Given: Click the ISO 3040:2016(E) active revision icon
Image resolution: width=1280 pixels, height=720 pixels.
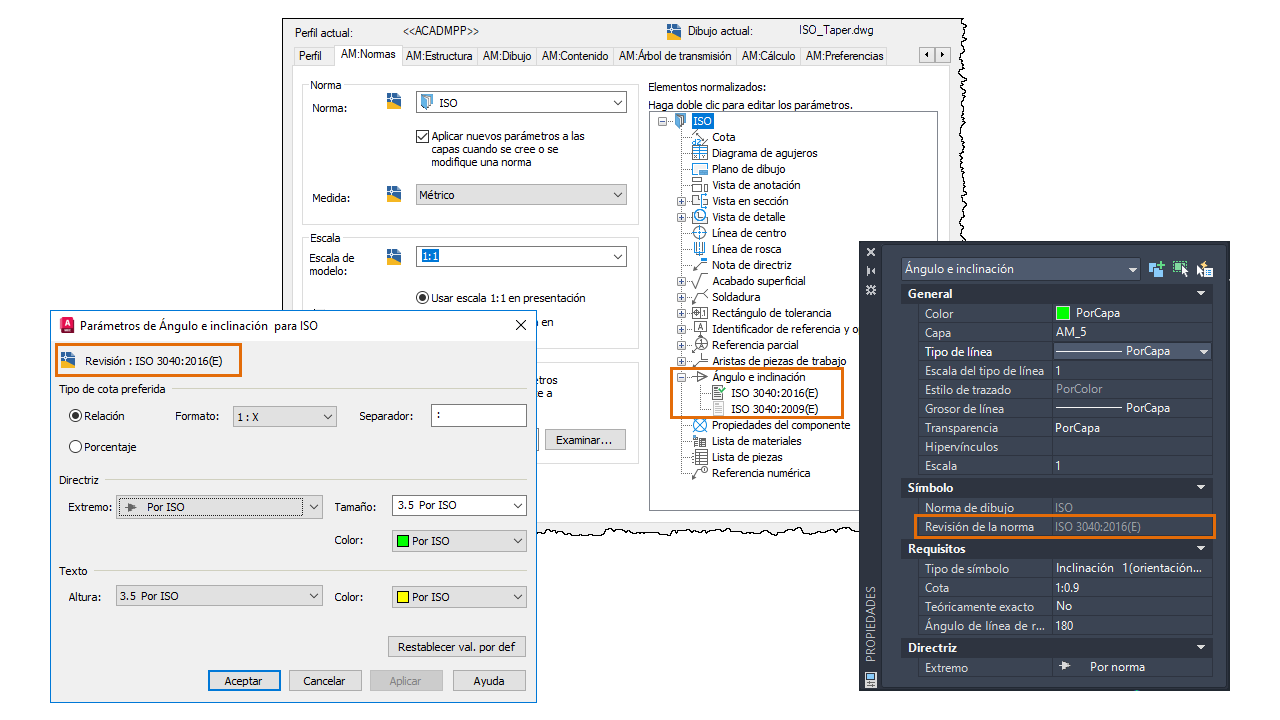Looking at the screenshot, I should pos(719,393).
